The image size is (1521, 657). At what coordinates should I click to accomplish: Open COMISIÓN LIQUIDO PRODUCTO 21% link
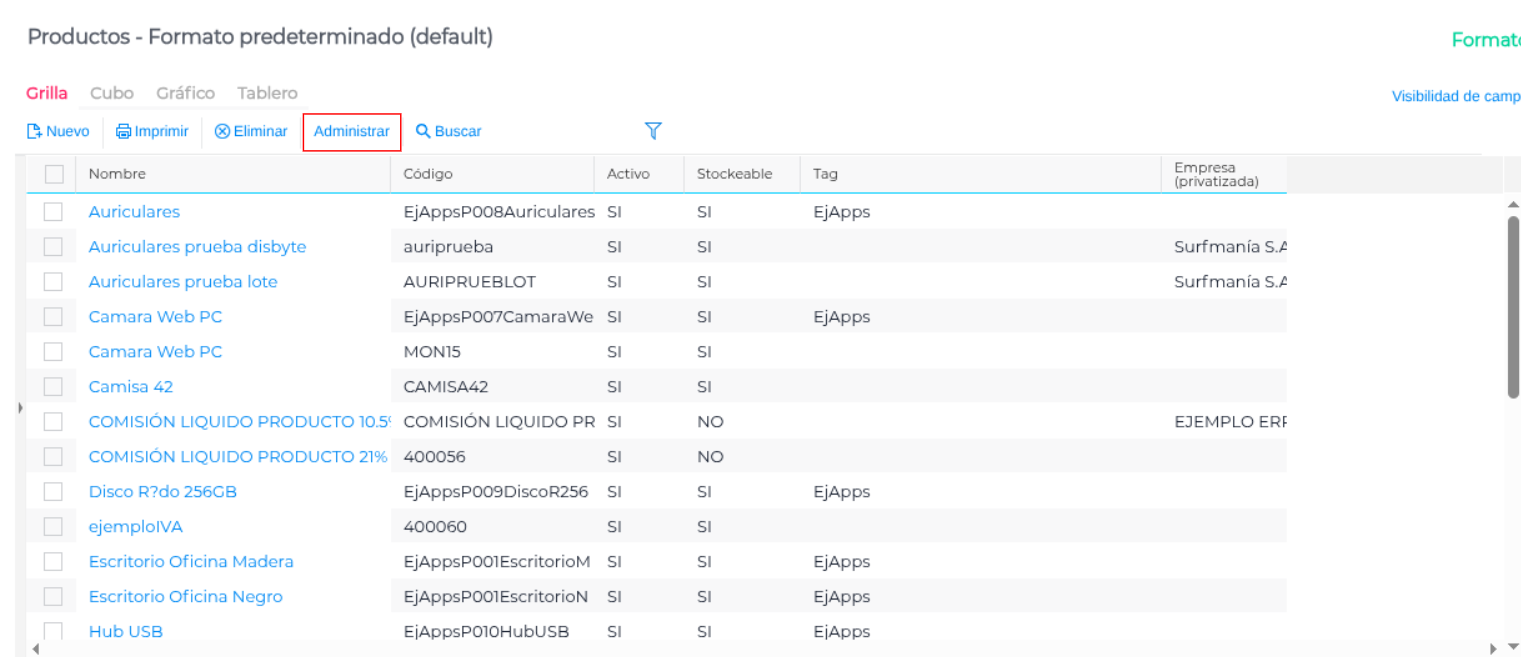click(238, 457)
